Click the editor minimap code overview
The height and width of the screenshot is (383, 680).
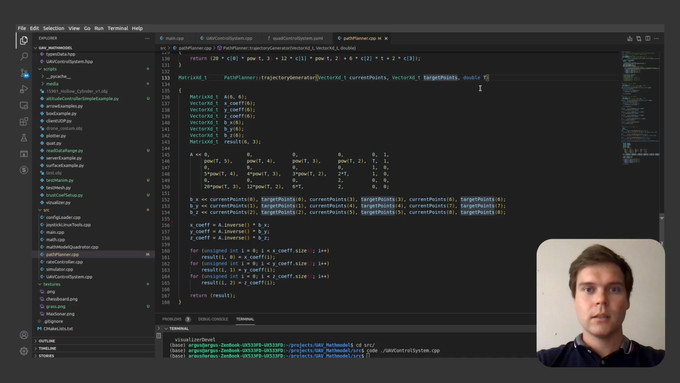[x=641, y=108]
